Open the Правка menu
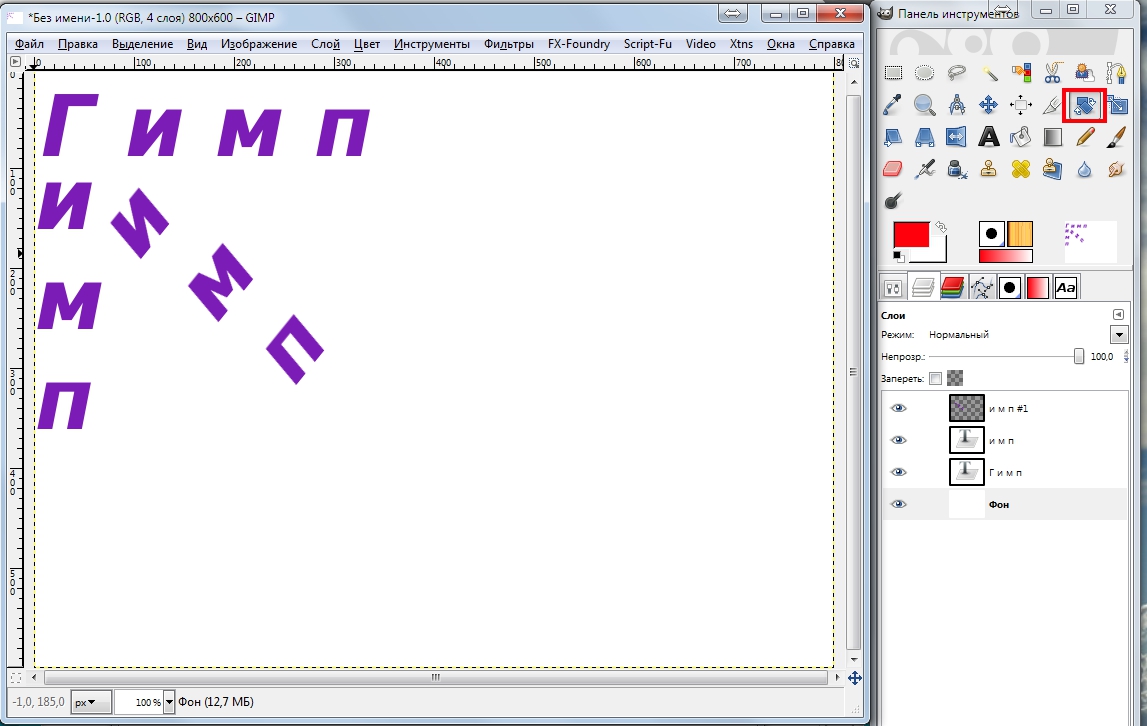 pos(78,44)
